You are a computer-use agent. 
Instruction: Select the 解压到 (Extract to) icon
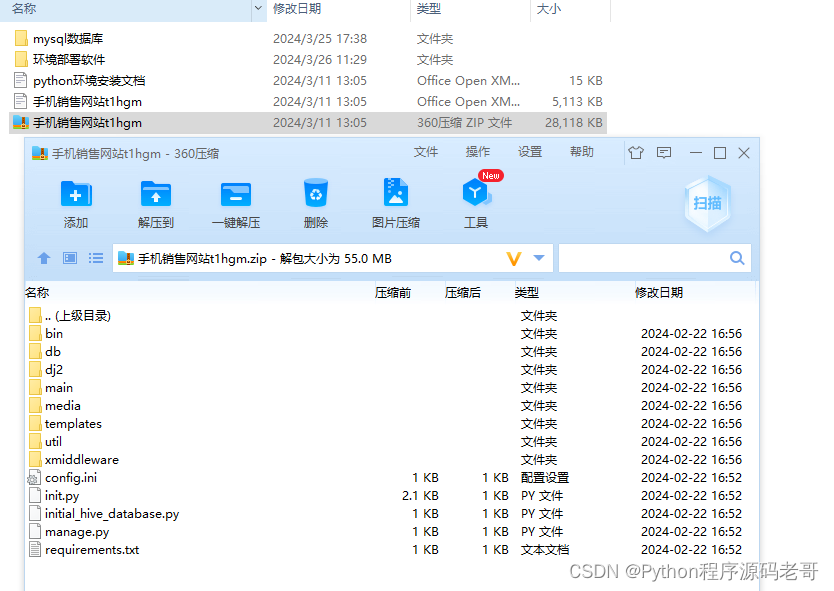coord(156,200)
